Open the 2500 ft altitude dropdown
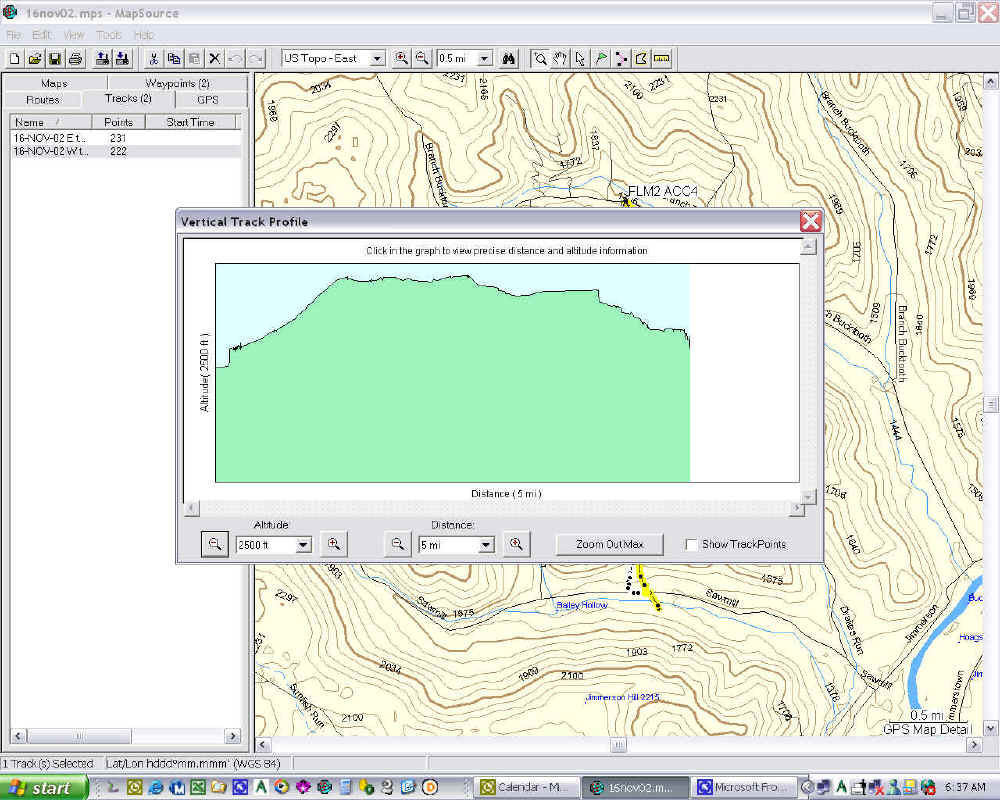The image size is (1000, 800). pyautogui.click(x=304, y=545)
